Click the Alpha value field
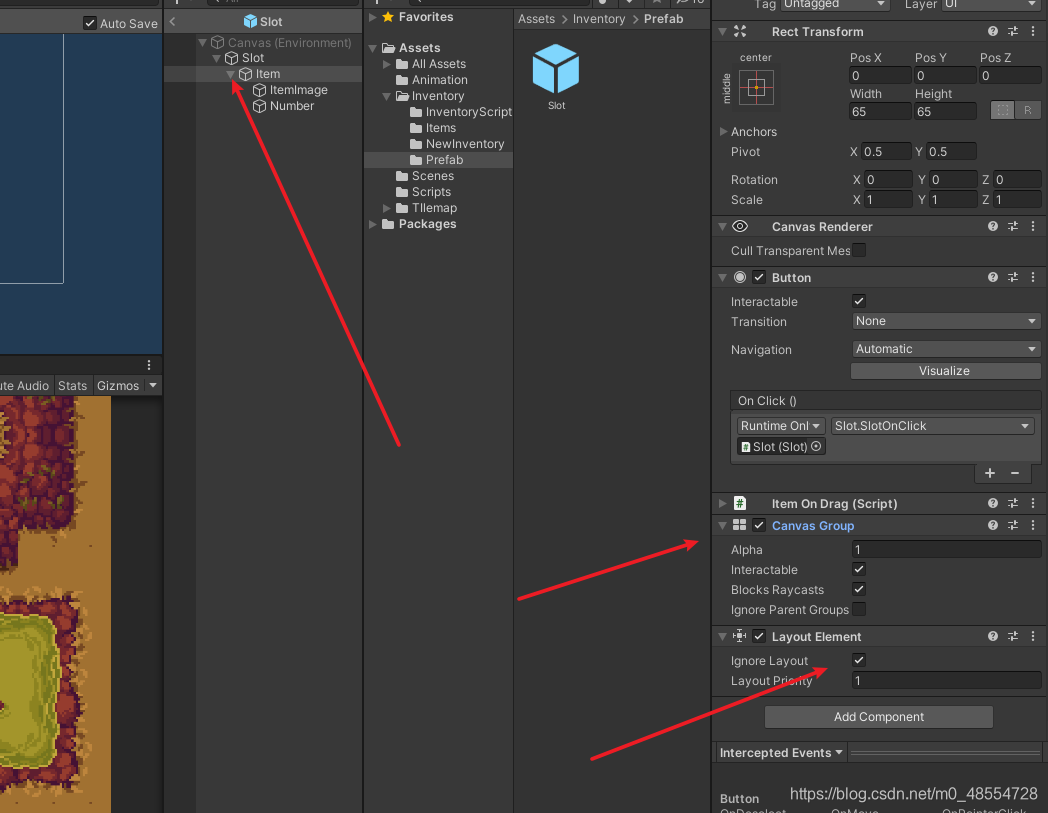This screenshot has width=1048, height=813. click(946, 550)
